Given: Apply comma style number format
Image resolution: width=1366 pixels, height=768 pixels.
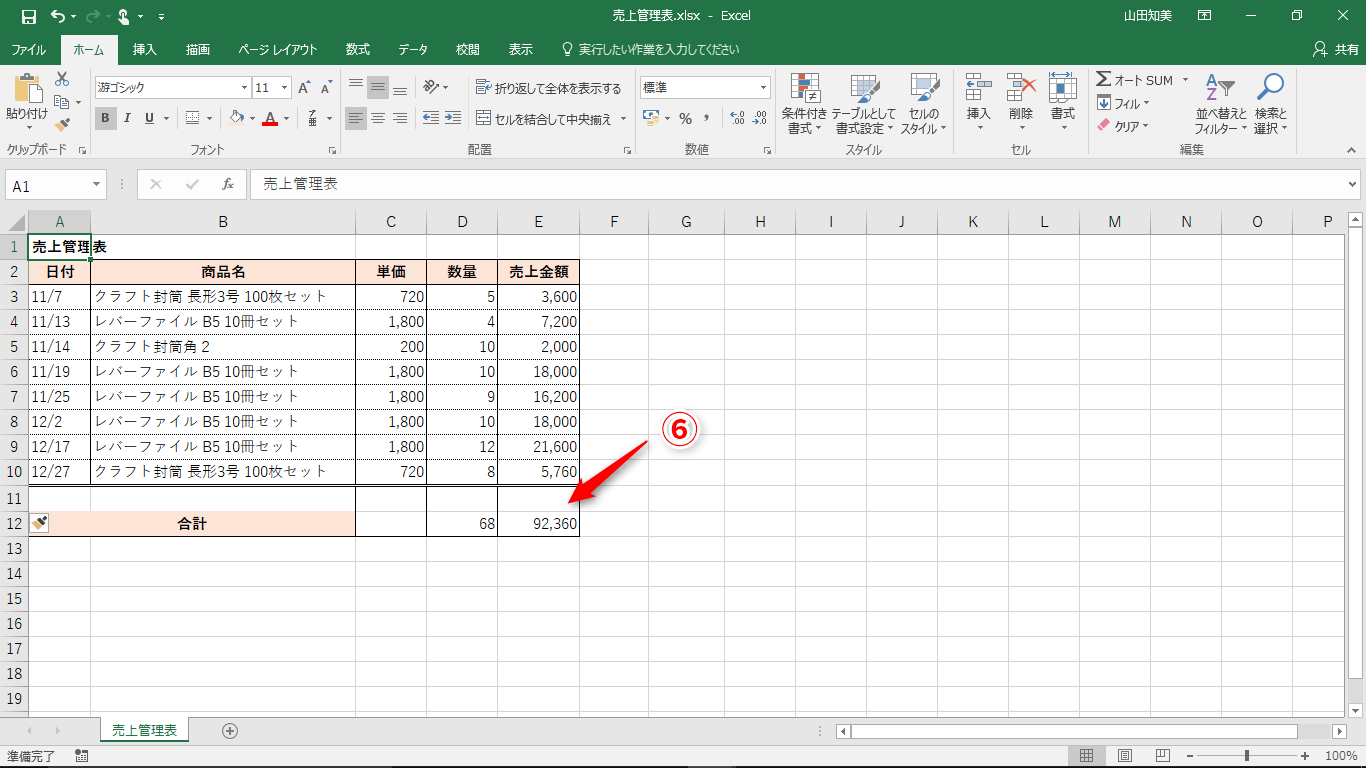Looking at the screenshot, I should pyautogui.click(x=707, y=118).
